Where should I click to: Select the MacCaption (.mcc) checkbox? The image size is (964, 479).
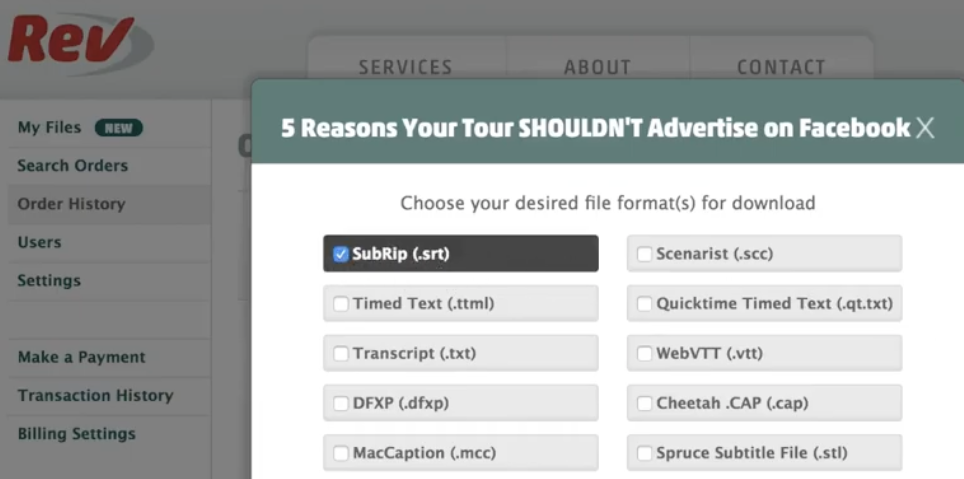341,453
